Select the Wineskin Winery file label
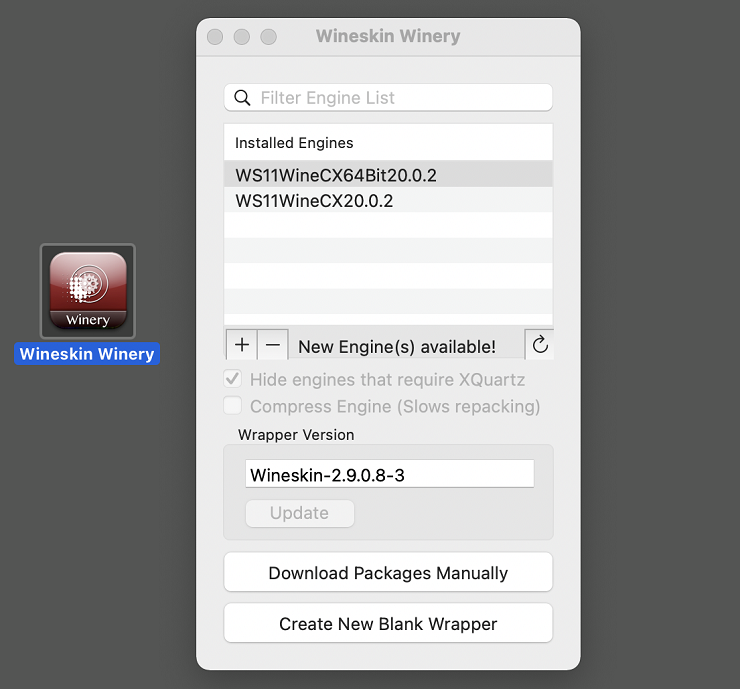 point(87,354)
